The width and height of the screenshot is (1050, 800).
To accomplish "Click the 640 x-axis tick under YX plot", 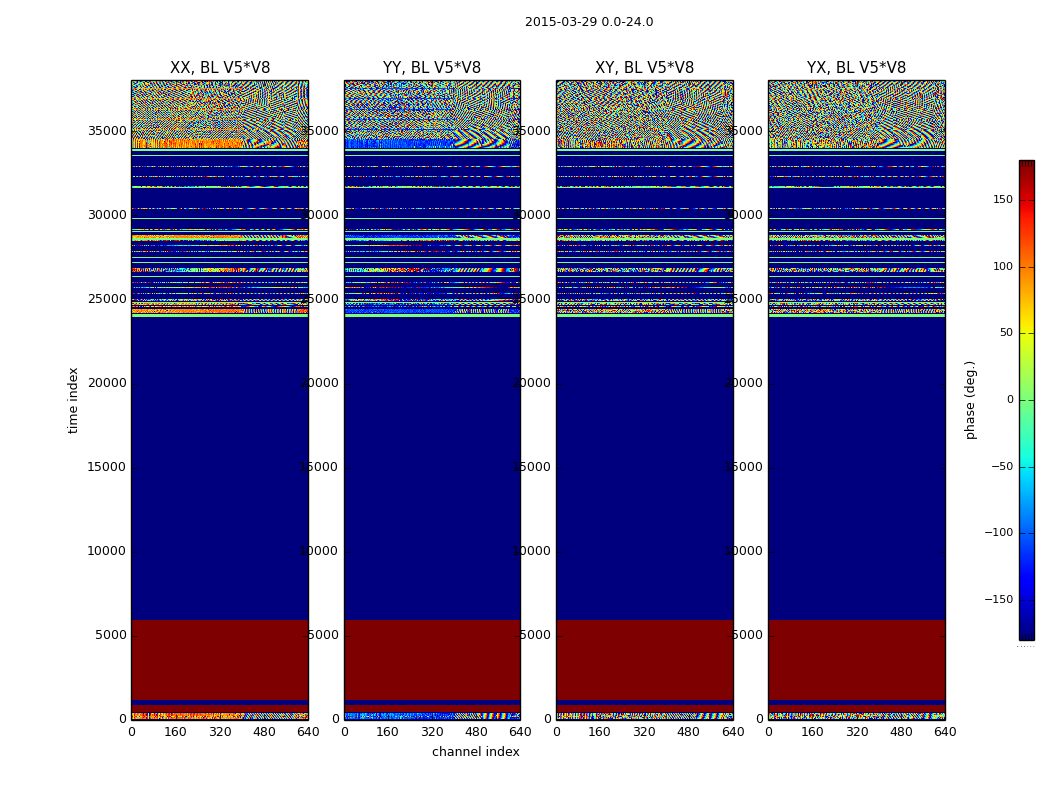I will [x=945, y=732].
